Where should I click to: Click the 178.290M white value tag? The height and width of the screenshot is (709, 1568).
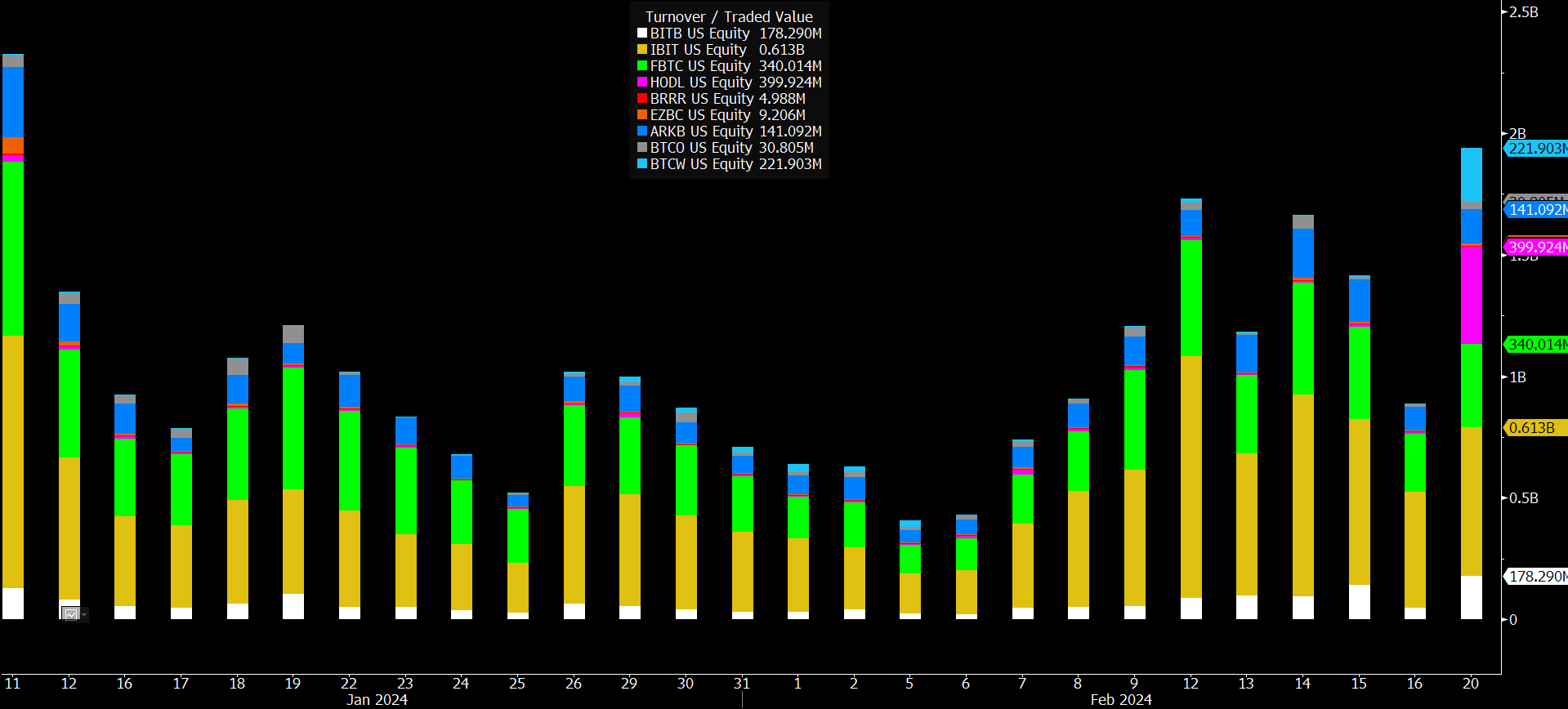(x=1536, y=577)
